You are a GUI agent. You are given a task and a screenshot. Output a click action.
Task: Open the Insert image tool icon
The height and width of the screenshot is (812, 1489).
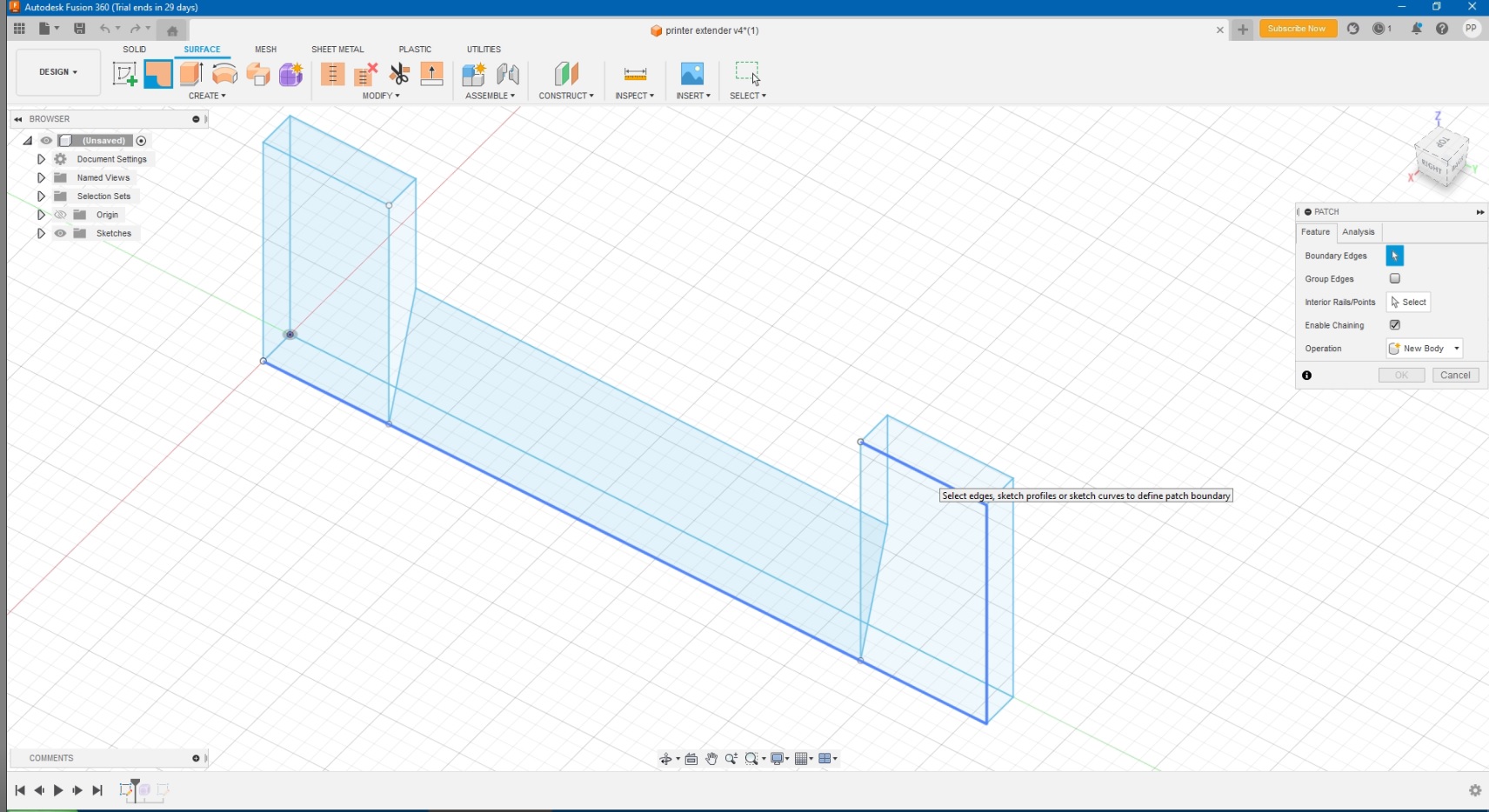(x=692, y=74)
